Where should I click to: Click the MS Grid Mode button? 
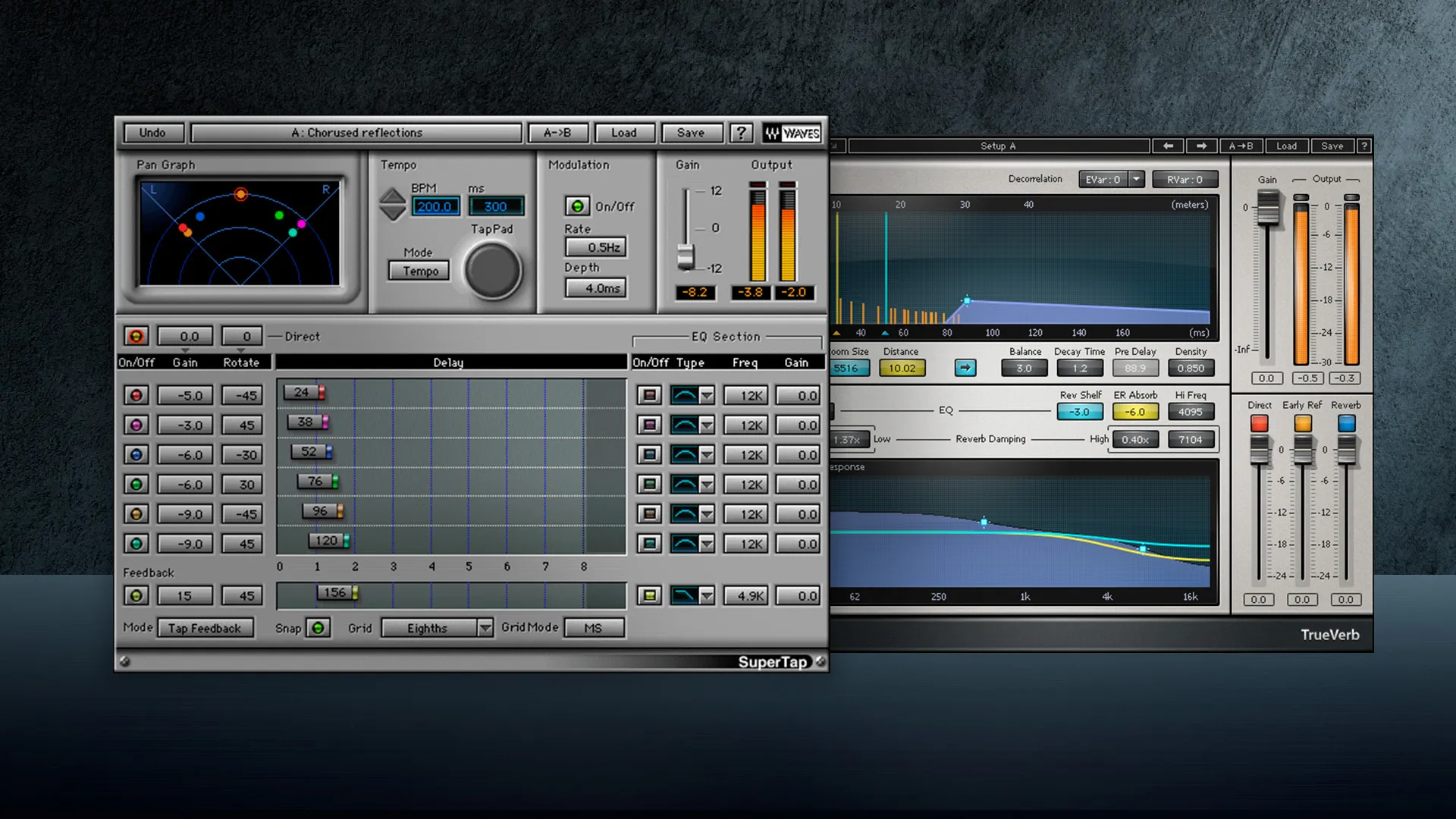(x=593, y=628)
